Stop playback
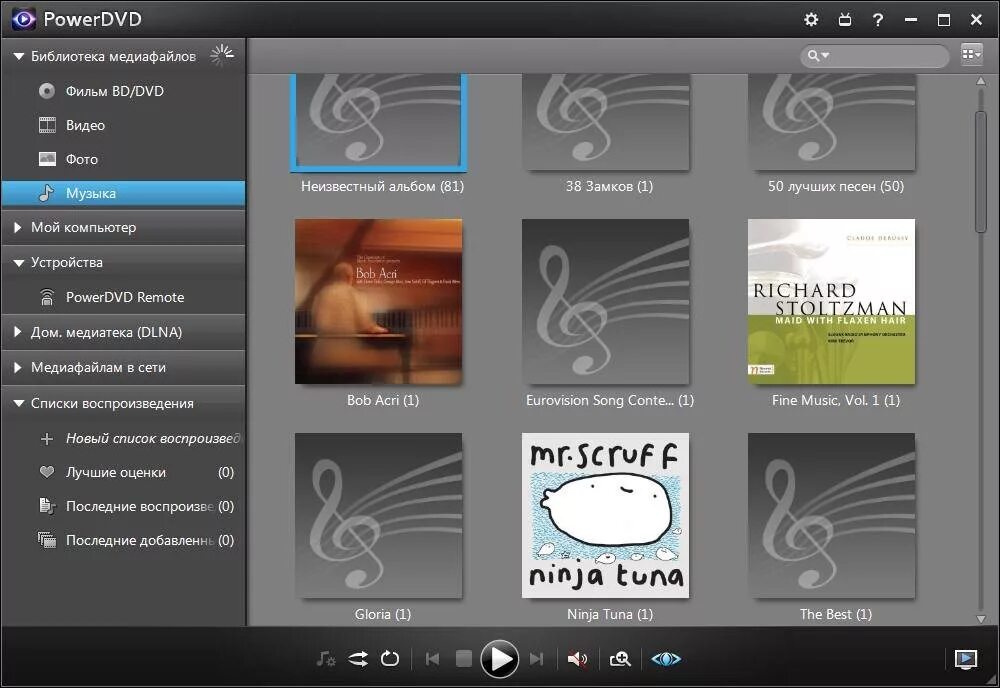The width and height of the screenshot is (1000, 688). point(464,659)
